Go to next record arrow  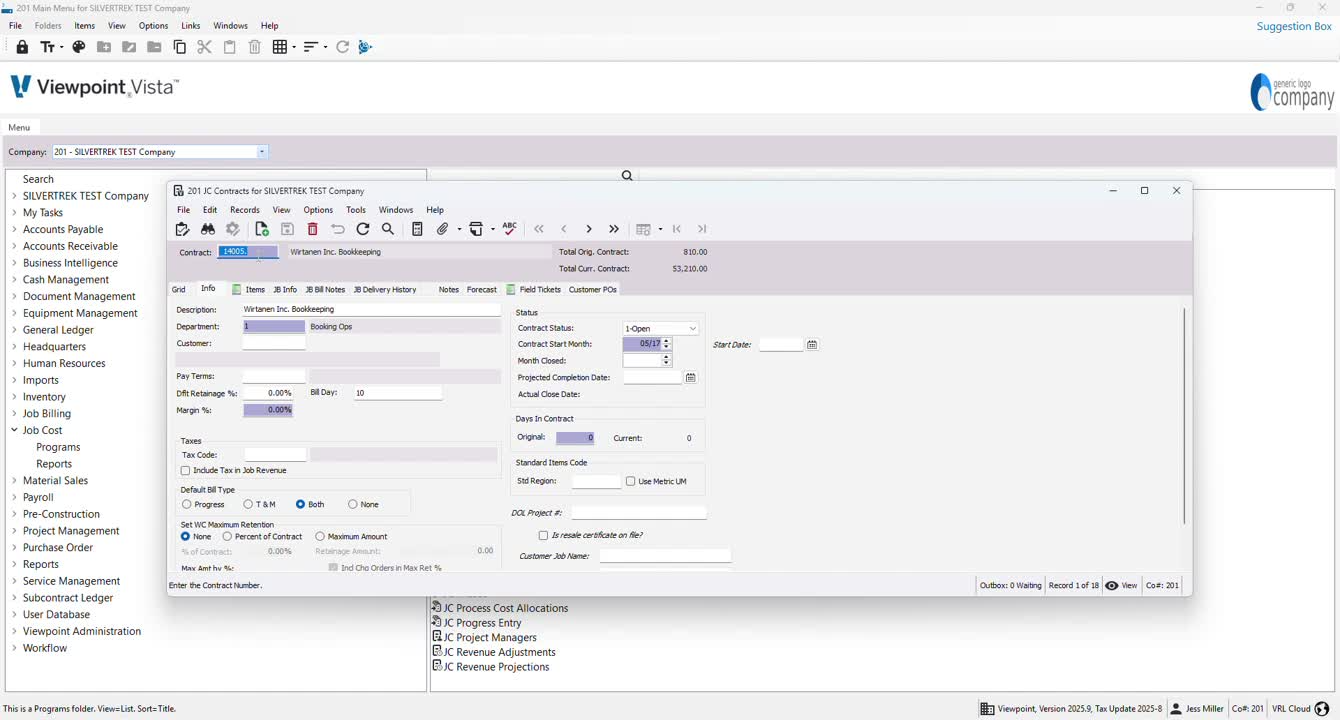[589, 229]
